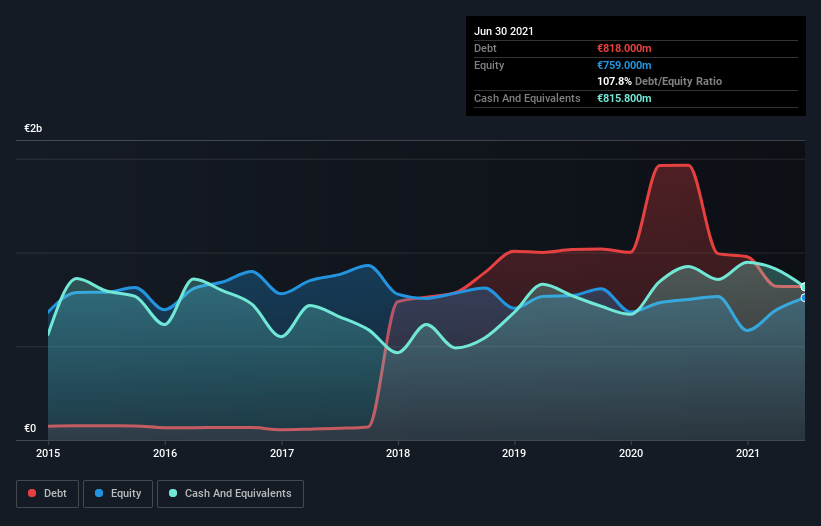Click the red Debt peak plateau in 2020
Screen dimensions: 821x526
pyautogui.click(x=674, y=165)
